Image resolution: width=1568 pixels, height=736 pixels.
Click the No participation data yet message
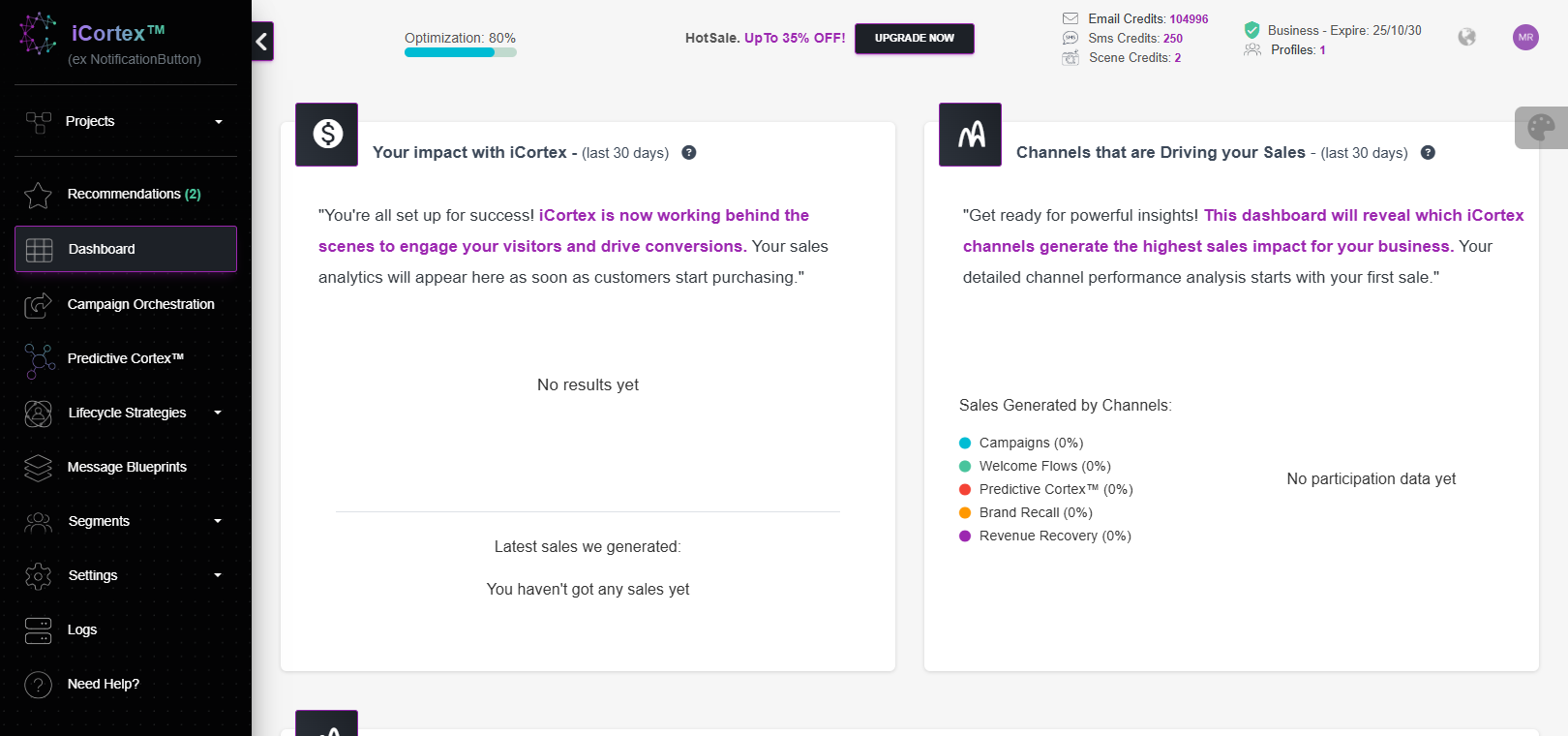1372,478
